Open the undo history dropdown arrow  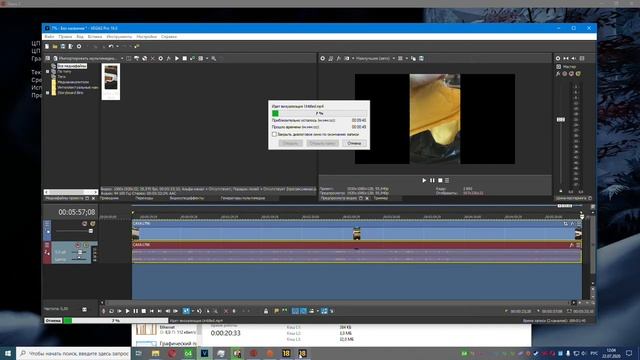[117, 47]
